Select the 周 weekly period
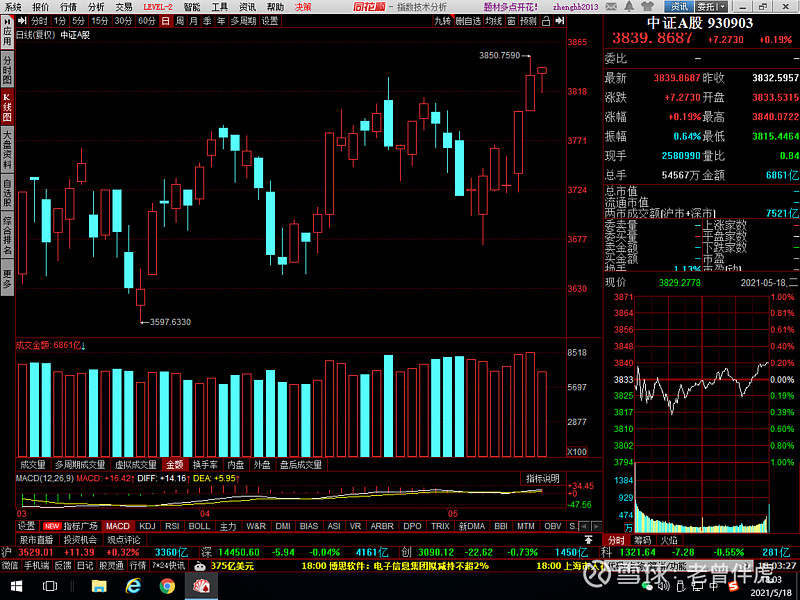 [x=180, y=21]
